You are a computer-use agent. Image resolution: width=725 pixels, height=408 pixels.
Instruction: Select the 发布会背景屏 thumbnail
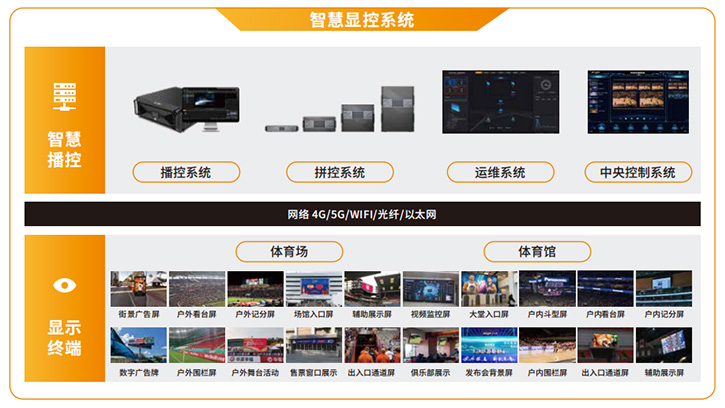(488, 345)
